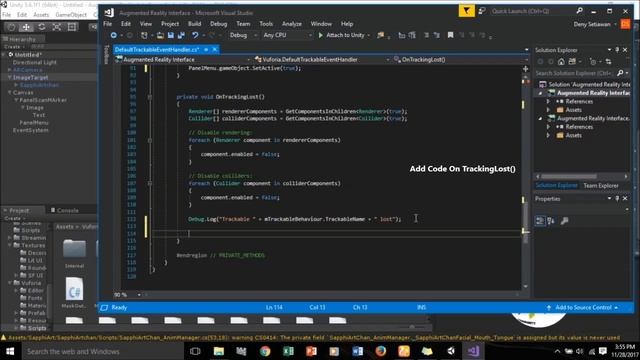Select Unity Move tool in the back window
This screenshot has height=360, width=640.
26,27
